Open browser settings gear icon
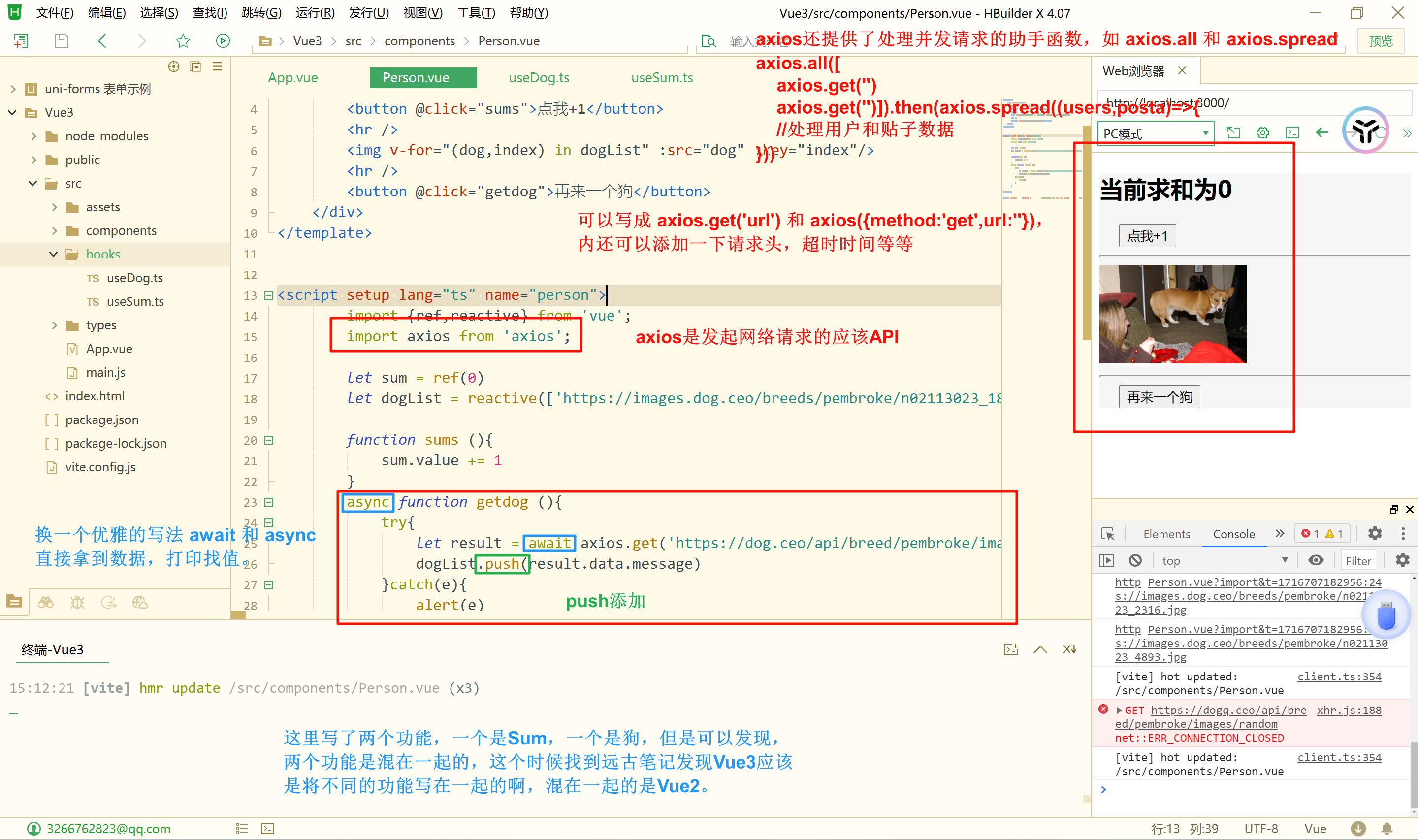This screenshot has width=1418, height=840. (1262, 133)
